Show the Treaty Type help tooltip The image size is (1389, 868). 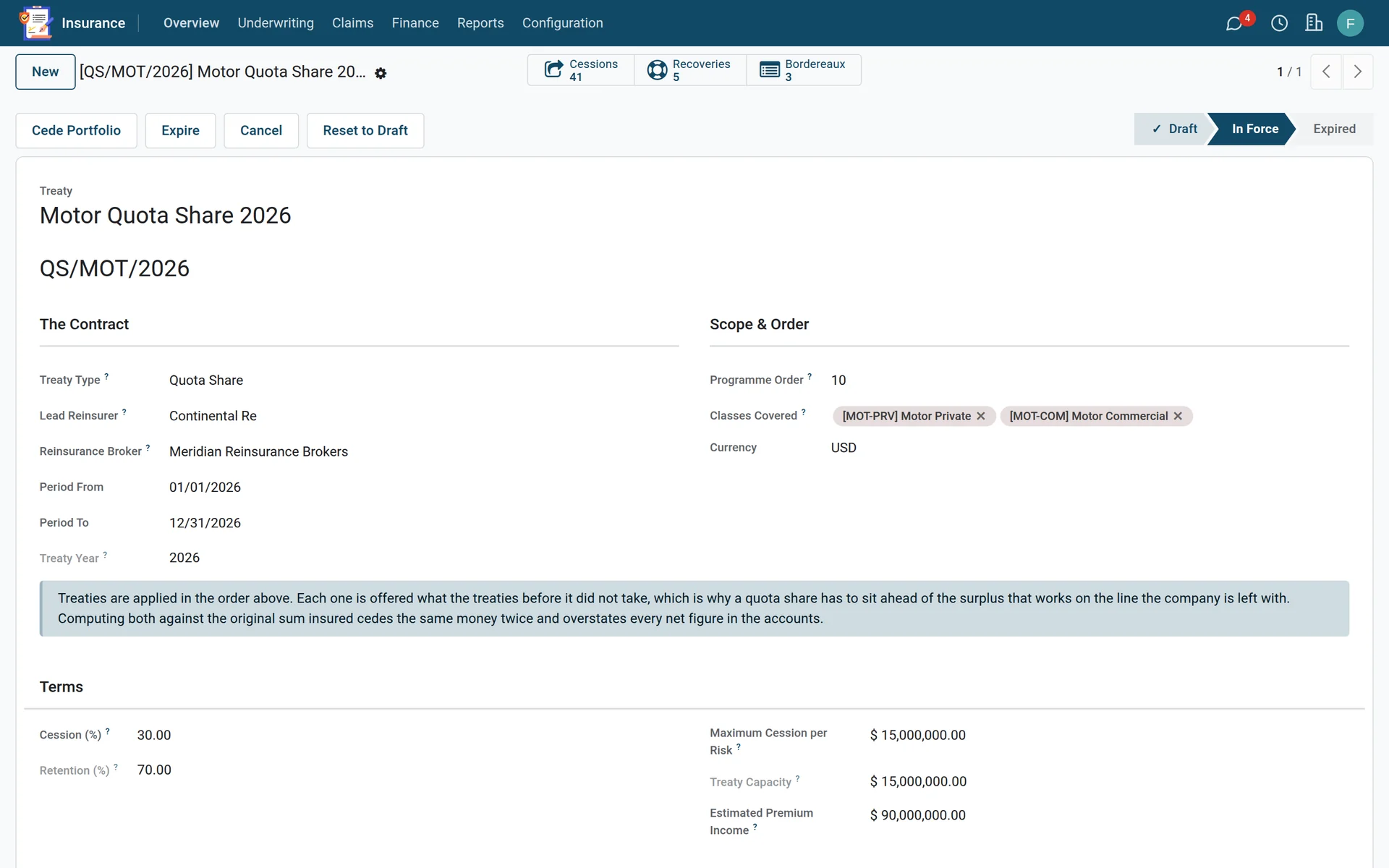(x=106, y=377)
